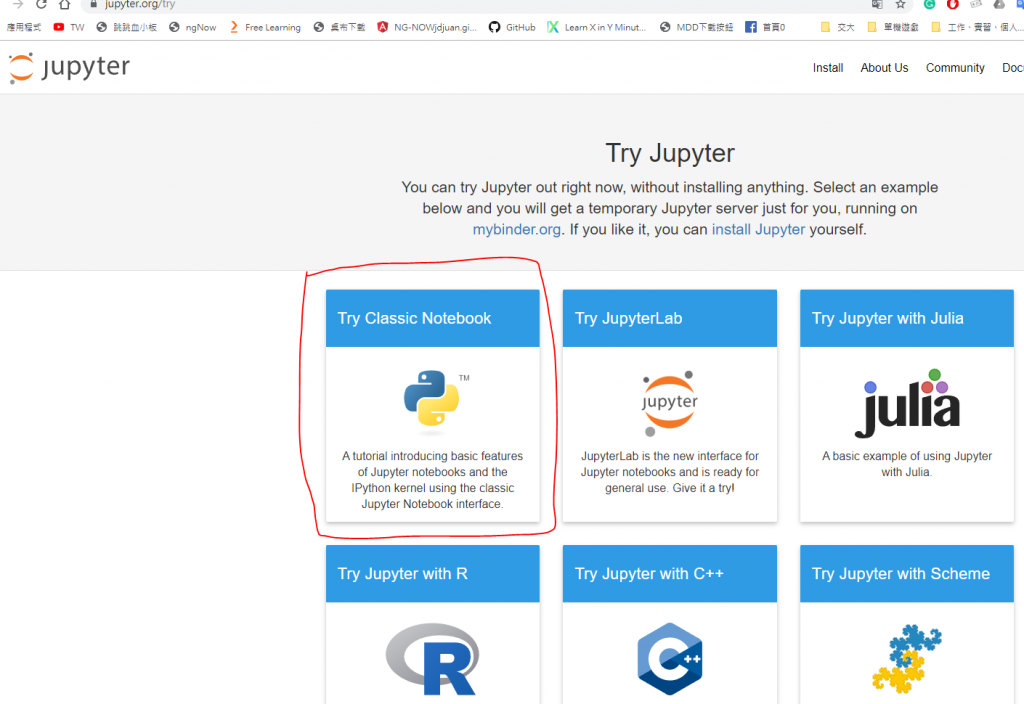
Task: Open the ngNow bookmark
Action: pyautogui.click(x=193, y=27)
